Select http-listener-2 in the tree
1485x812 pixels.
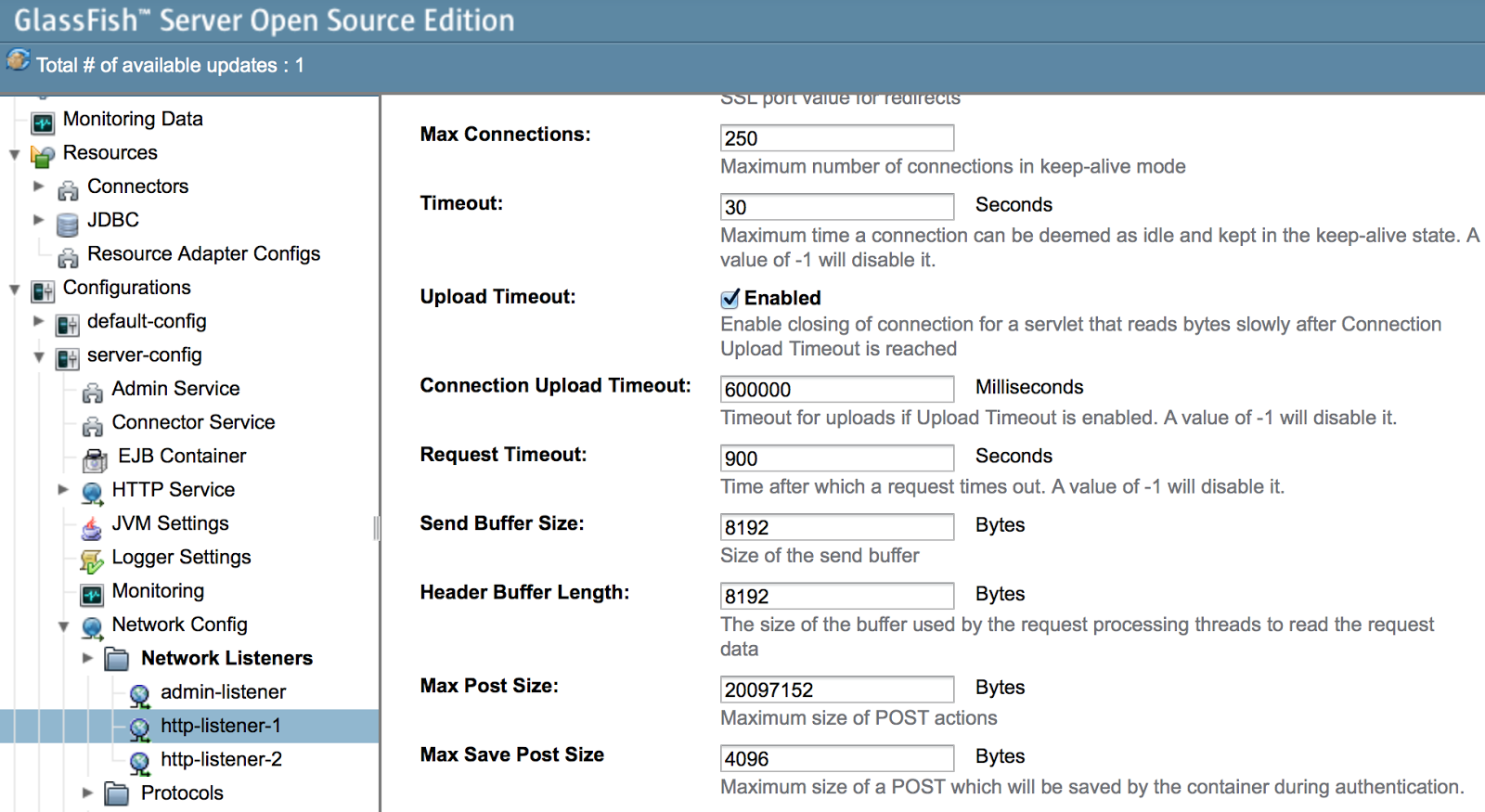coord(221,759)
